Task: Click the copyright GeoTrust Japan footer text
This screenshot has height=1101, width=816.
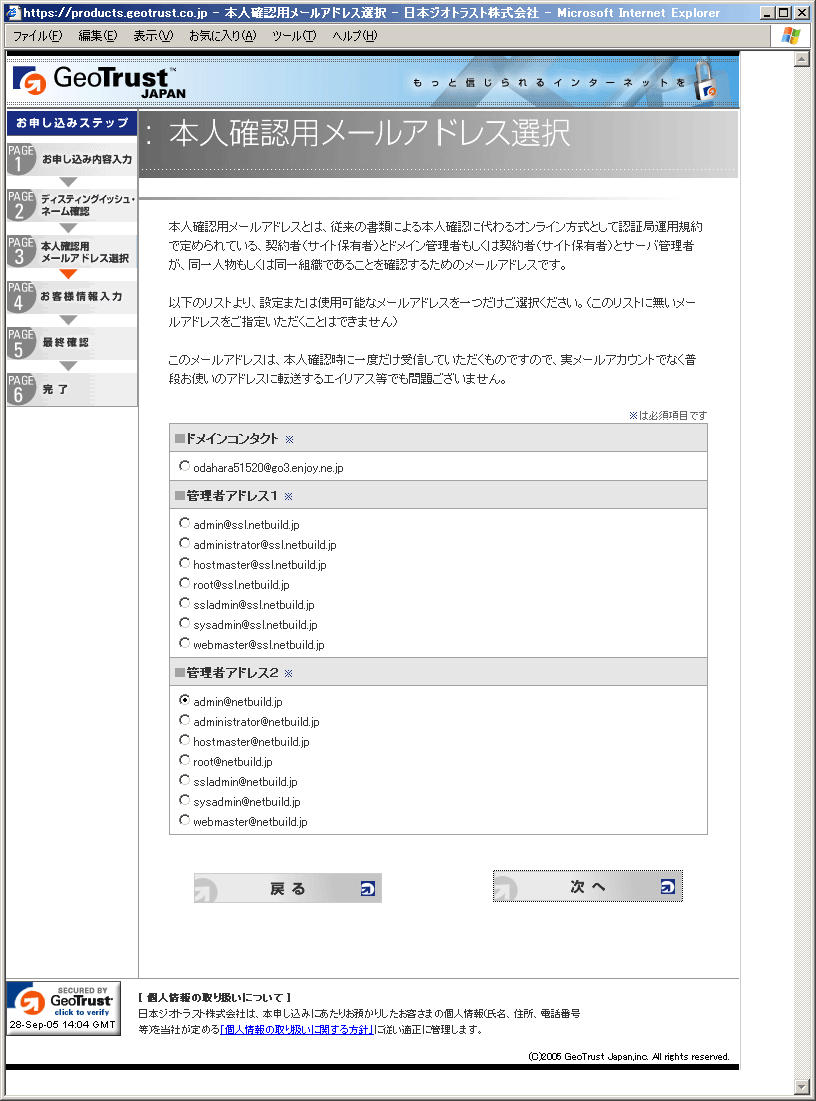Action: pyautogui.click(x=629, y=1057)
